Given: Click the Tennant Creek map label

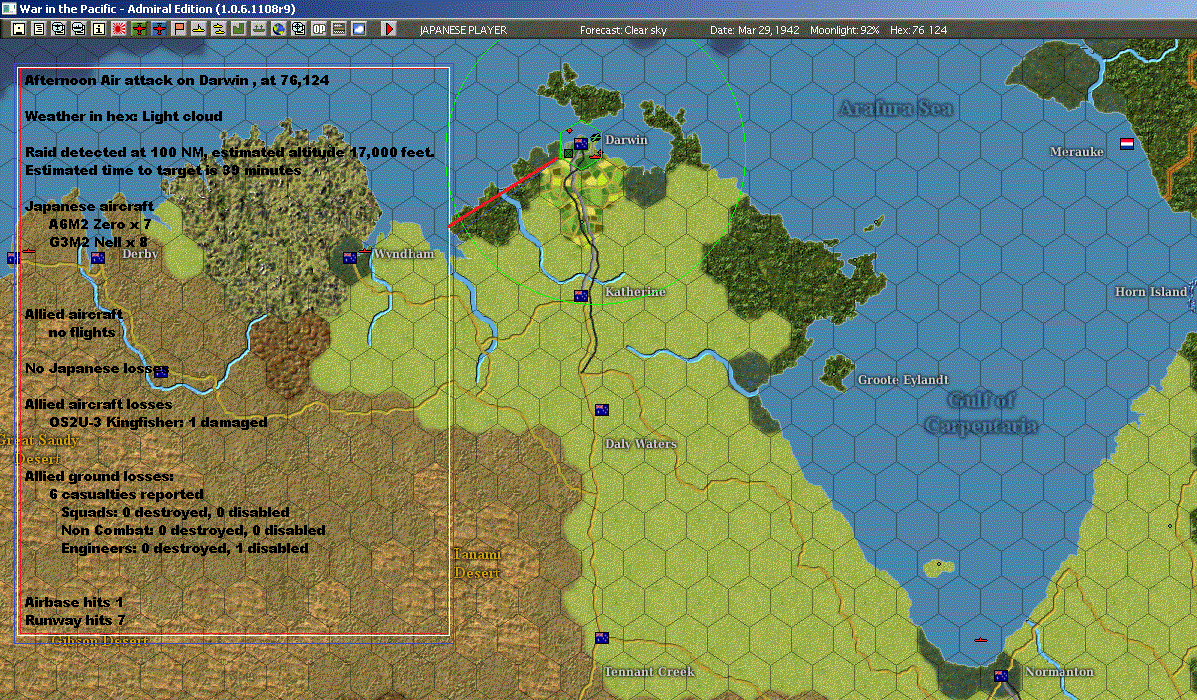Looking at the screenshot, I should [650, 672].
